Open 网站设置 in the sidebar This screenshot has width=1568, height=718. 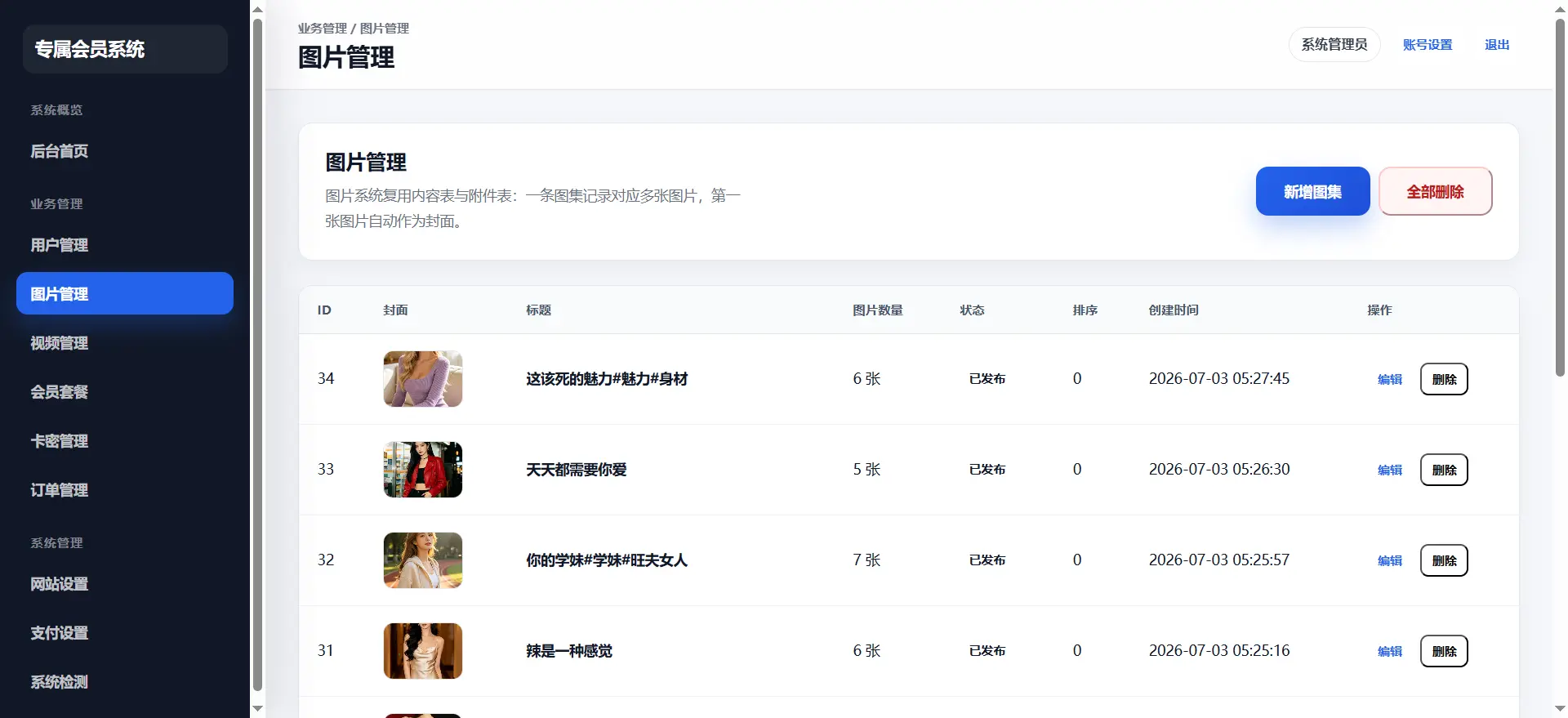[125, 584]
